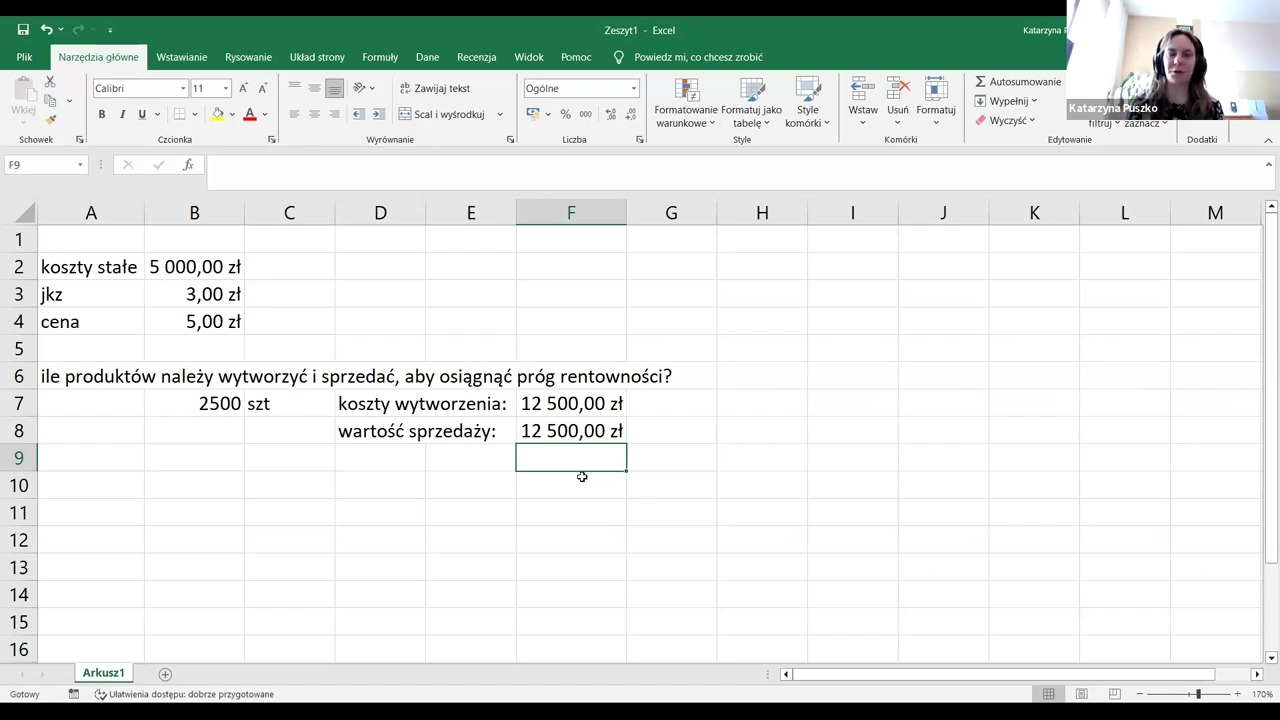Add a new sheet with plus icon
This screenshot has width=1280, height=720.
165,674
